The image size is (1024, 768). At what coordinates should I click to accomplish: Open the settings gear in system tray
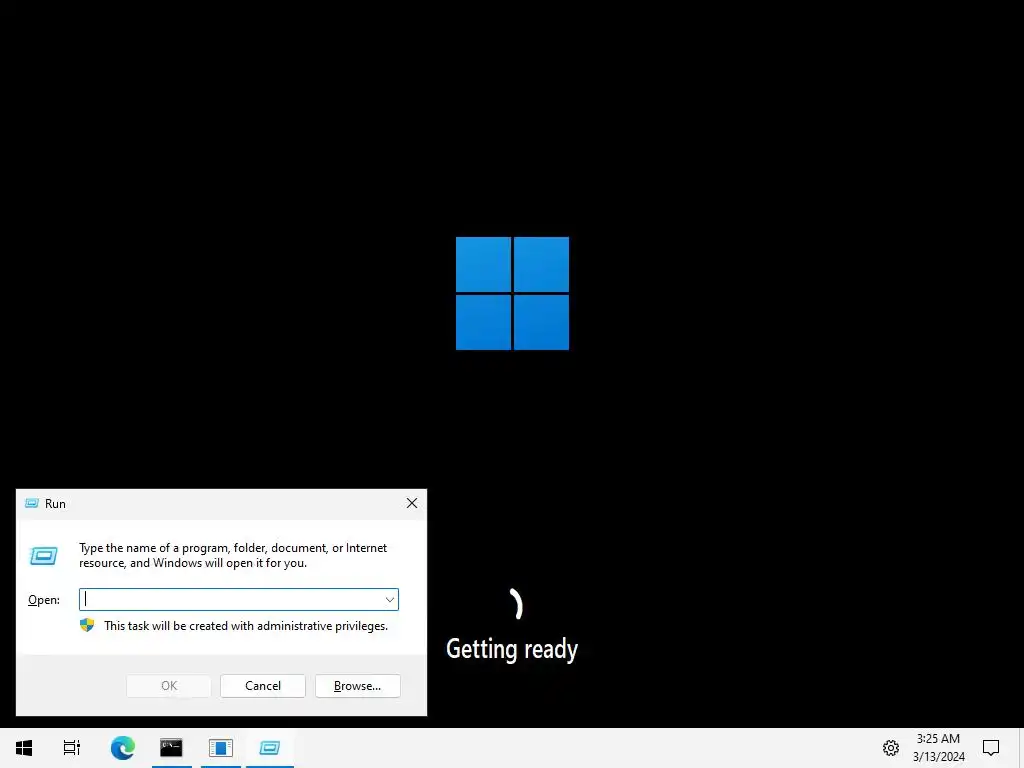pyautogui.click(x=891, y=748)
